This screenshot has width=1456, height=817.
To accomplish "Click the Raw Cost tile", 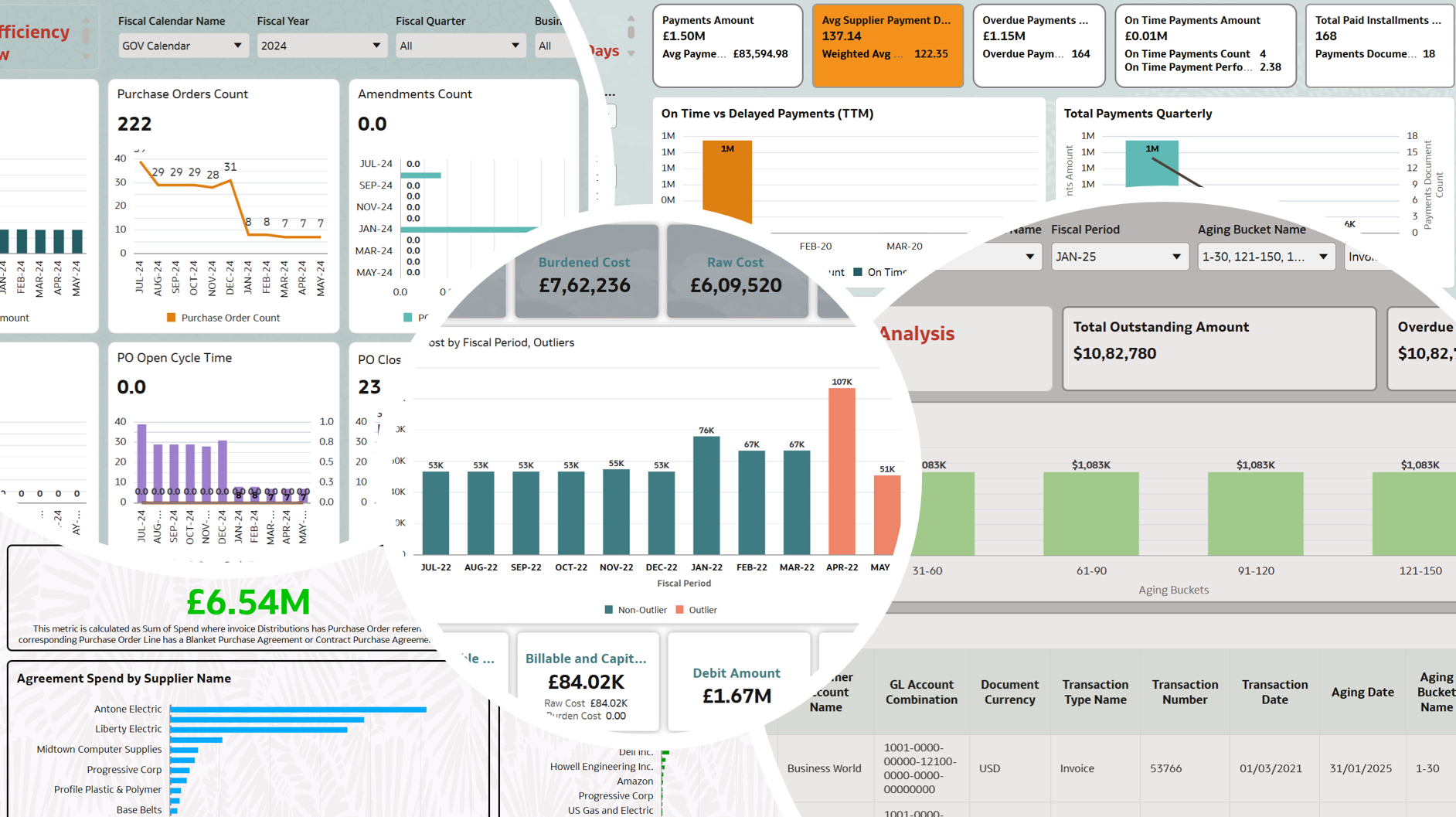I will point(737,272).
